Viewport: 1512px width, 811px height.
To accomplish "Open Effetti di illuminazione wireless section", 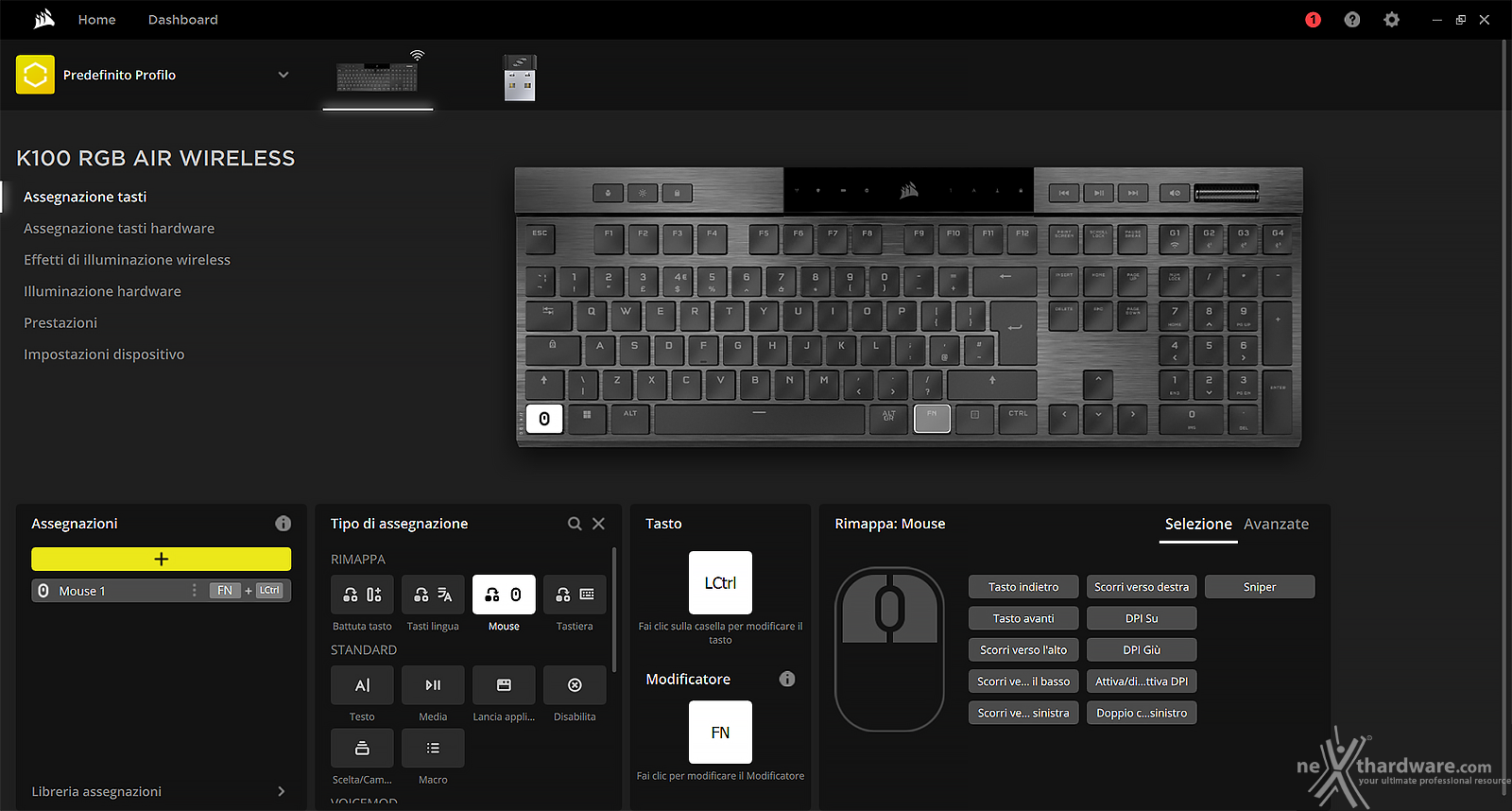I will tap(127, 260).
